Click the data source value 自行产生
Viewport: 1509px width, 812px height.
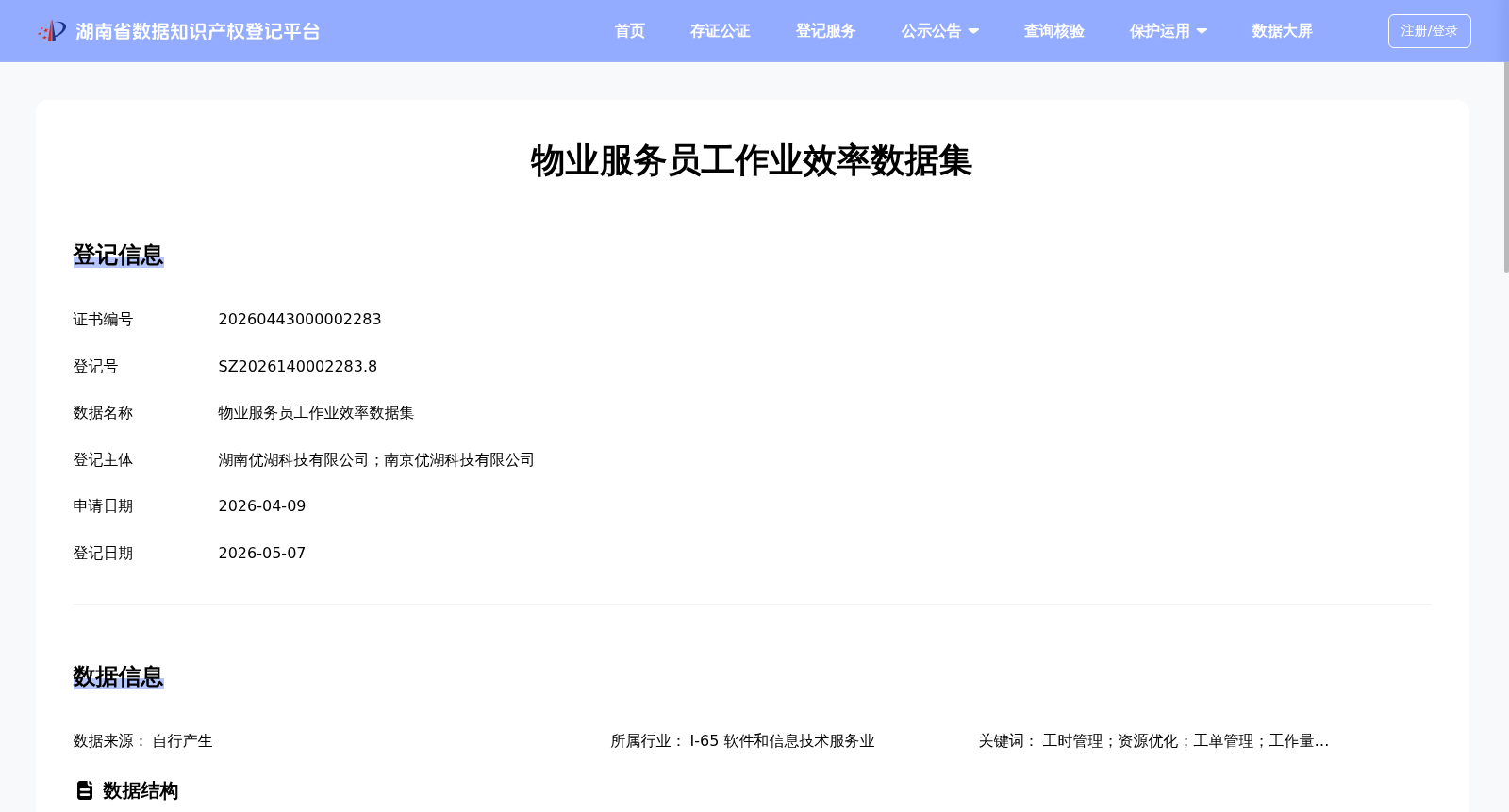point(182,741)
